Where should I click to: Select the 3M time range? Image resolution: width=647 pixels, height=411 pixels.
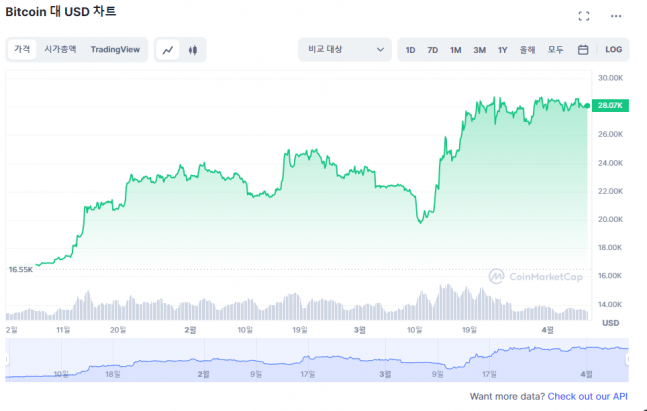coord(479,49)
